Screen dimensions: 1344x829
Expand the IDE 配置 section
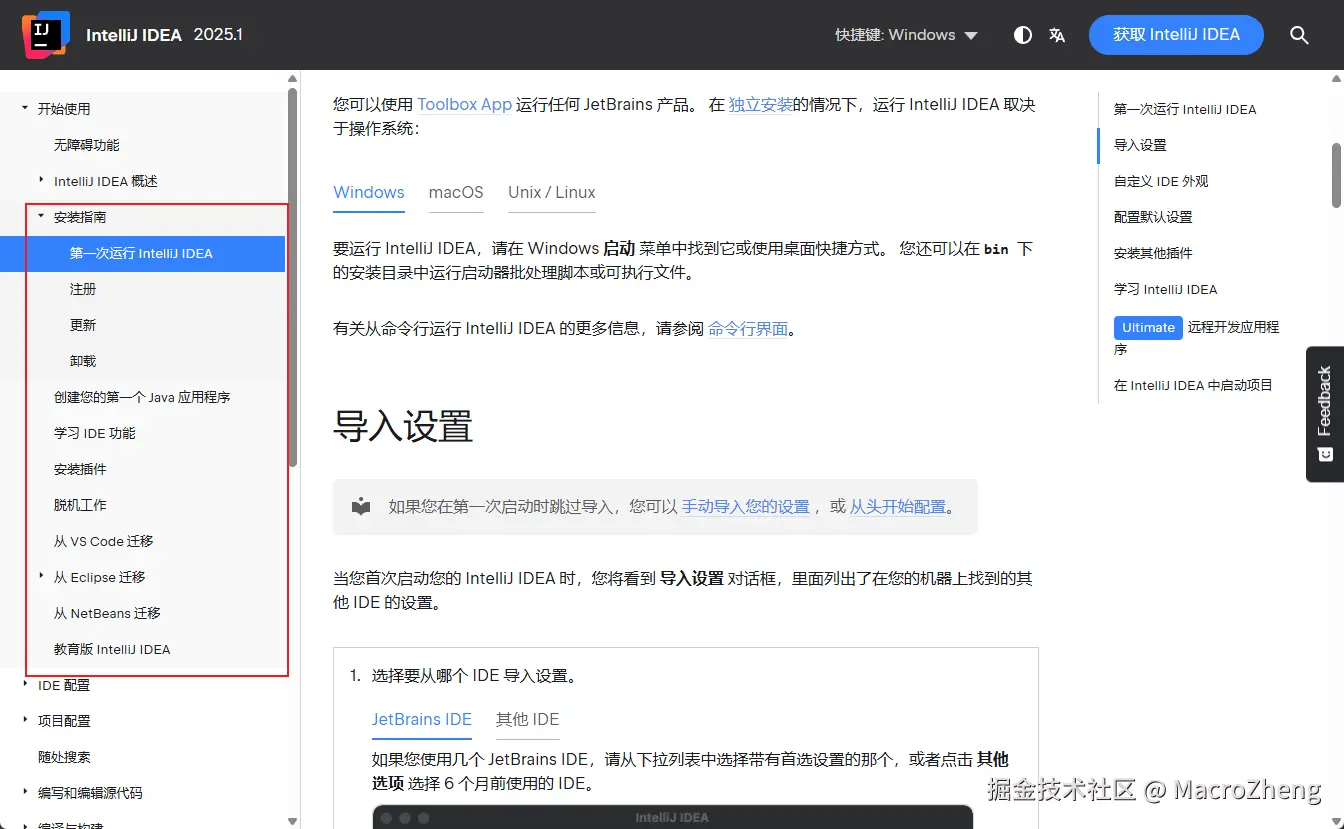(25, 685)
